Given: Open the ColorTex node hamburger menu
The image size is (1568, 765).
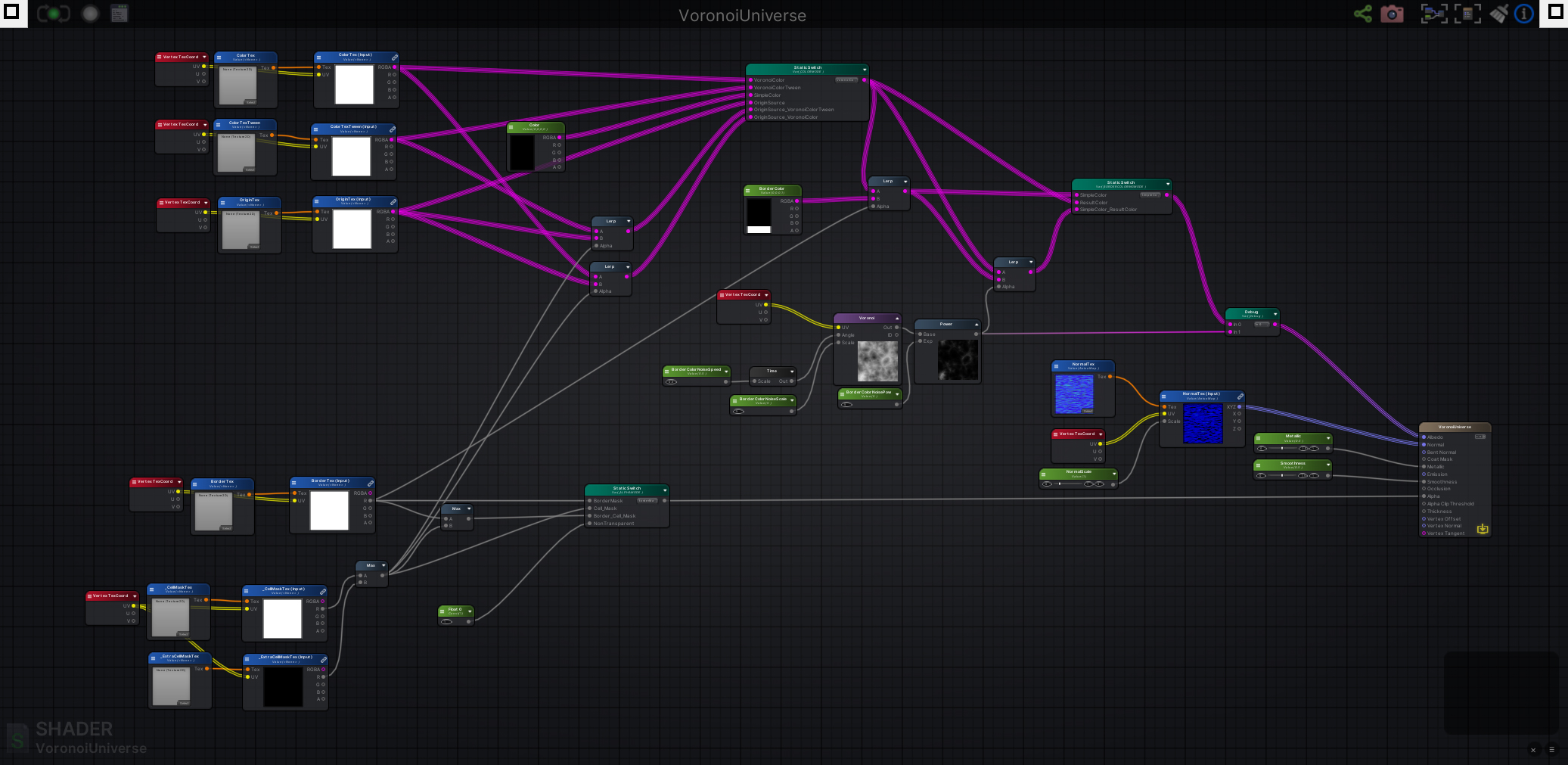Looking at the screenshot, I should click(219, 58).
